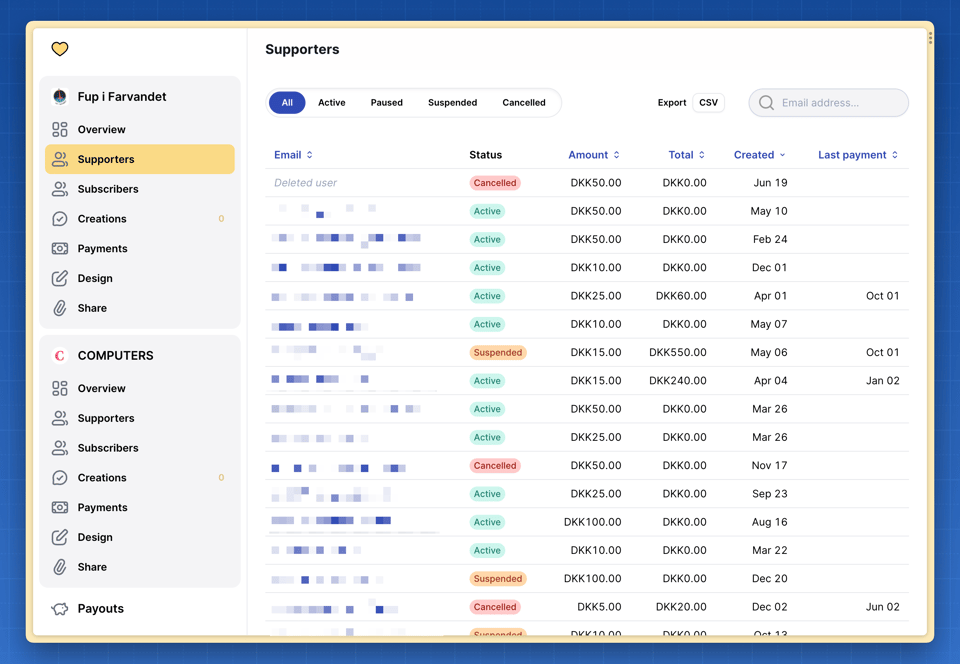The image size is (960, 664).
Task: Click the "Jun 02" last payment date
Action: (882, 607)
